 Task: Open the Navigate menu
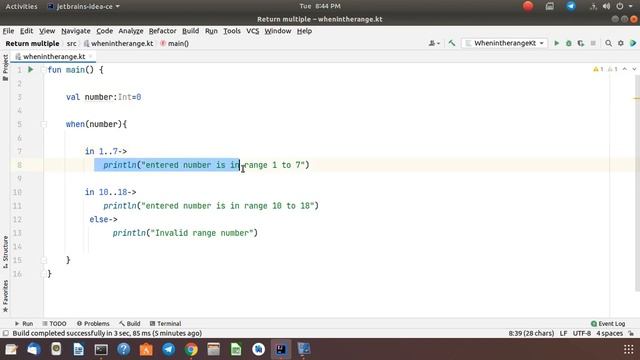(76, 31)
